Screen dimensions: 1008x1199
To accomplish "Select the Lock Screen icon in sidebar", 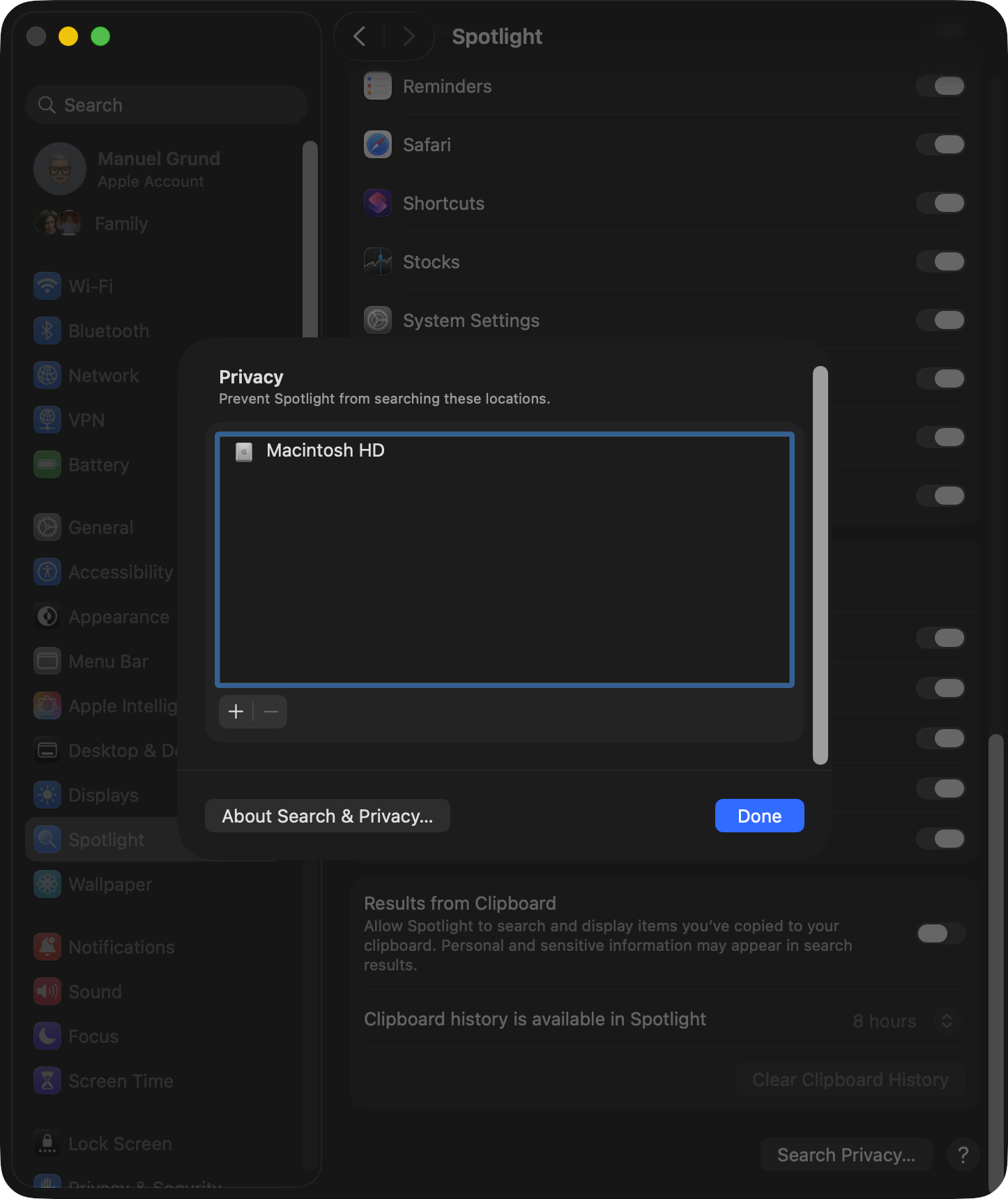I will [x=47, y=1143].
